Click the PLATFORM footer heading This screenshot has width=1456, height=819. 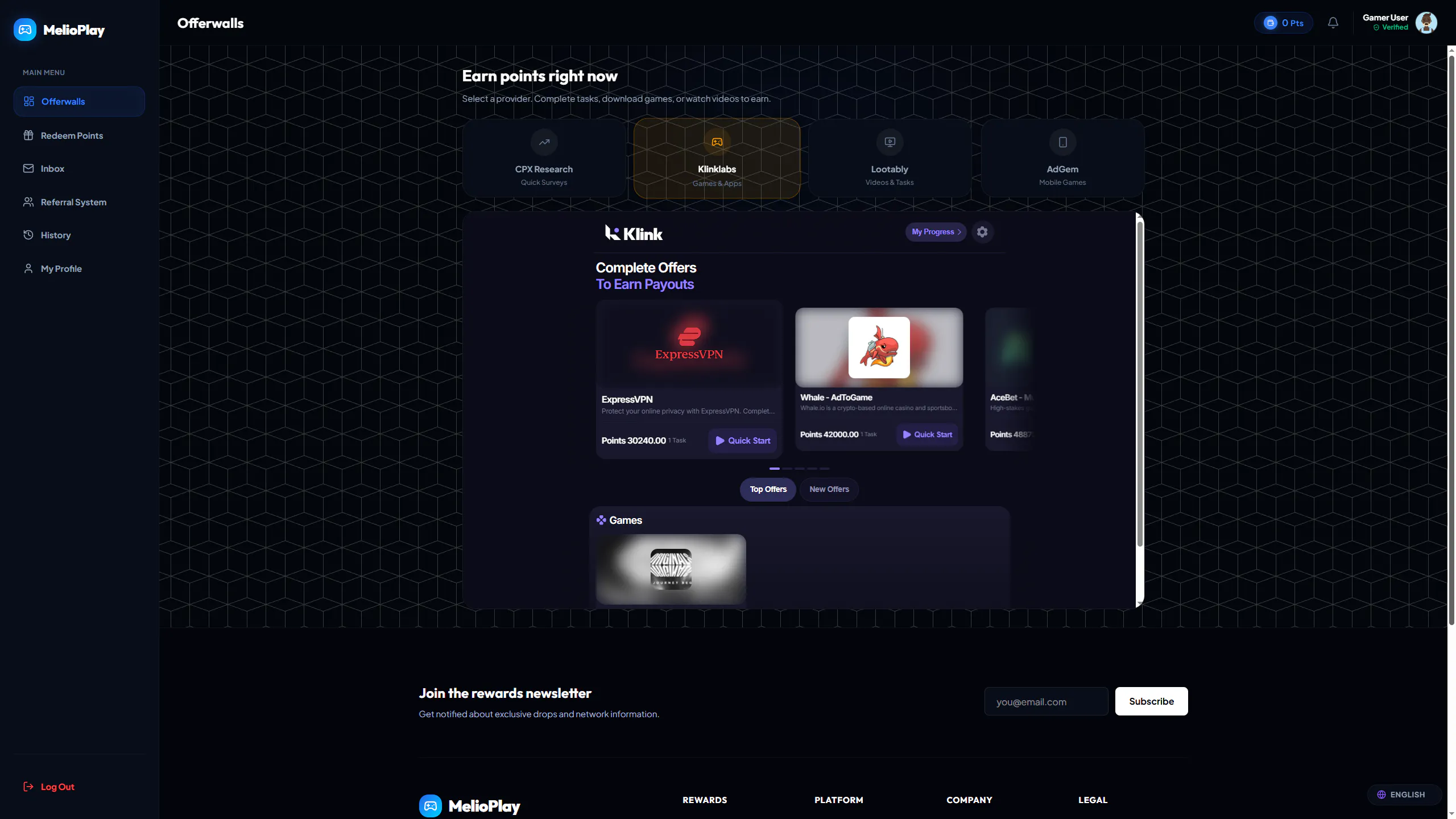tap(838, 800)
